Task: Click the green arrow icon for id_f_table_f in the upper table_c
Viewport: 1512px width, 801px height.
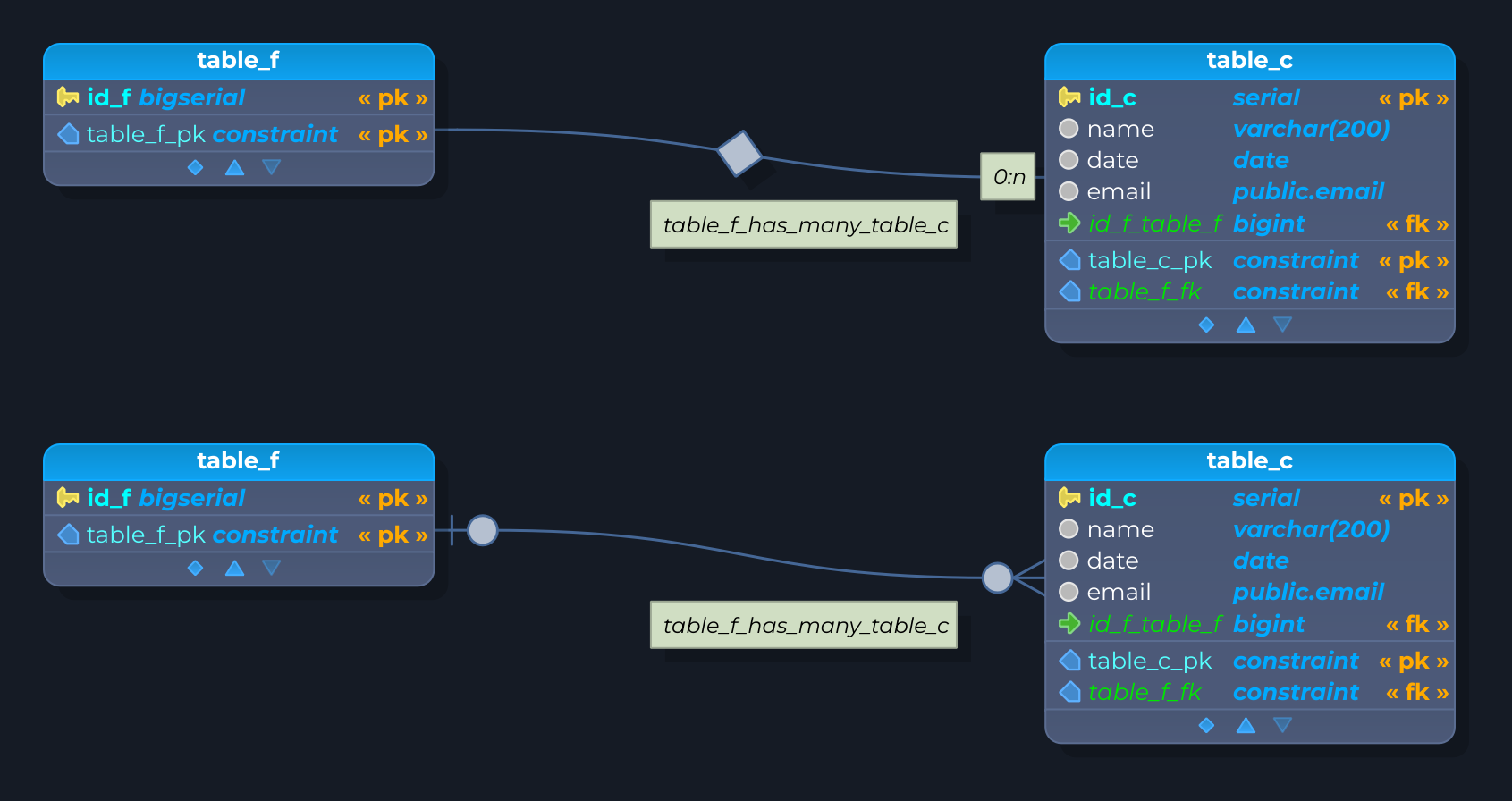Action: (1069, 223)
